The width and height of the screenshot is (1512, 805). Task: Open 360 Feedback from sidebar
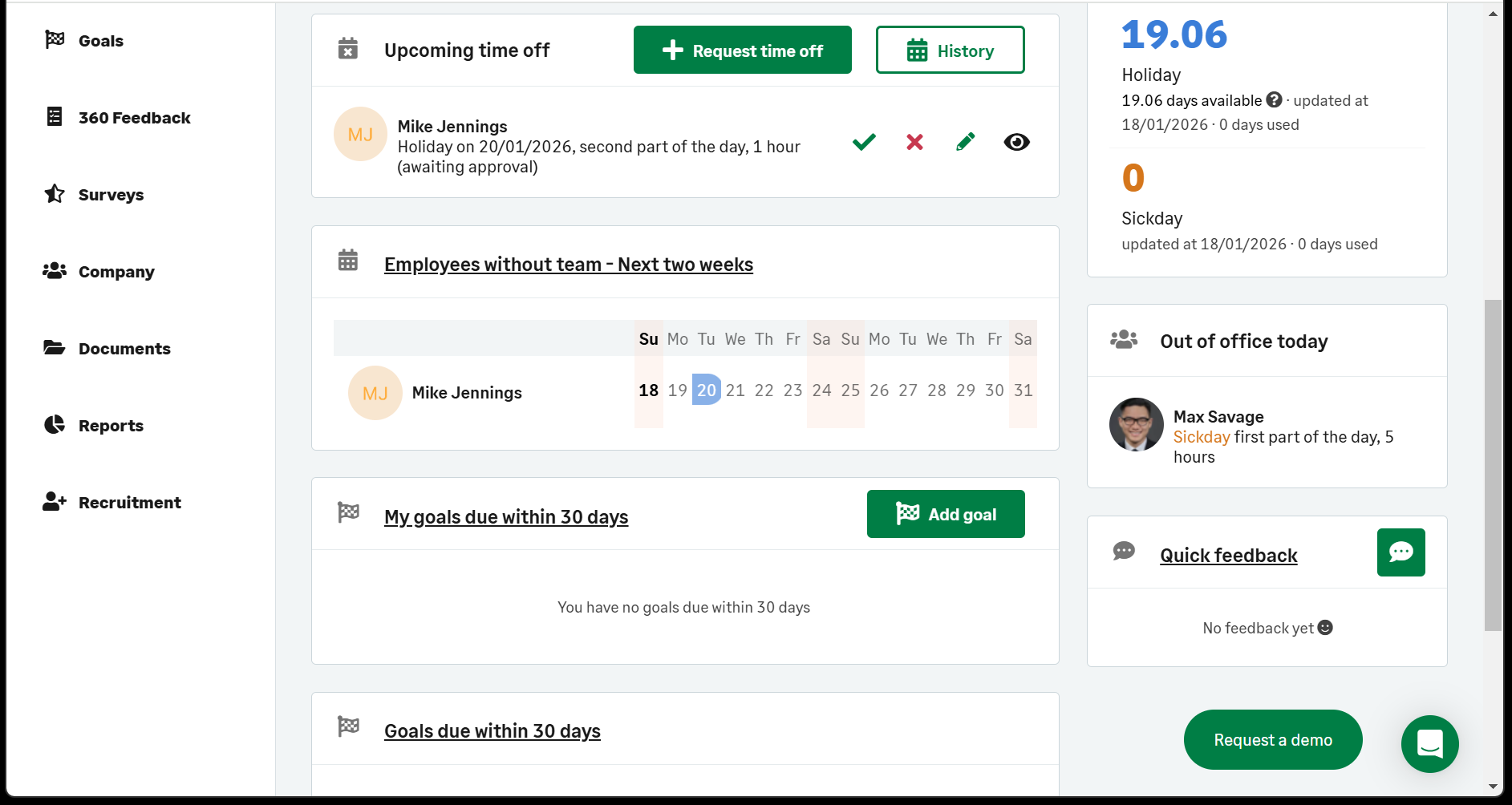pos(134,118)
